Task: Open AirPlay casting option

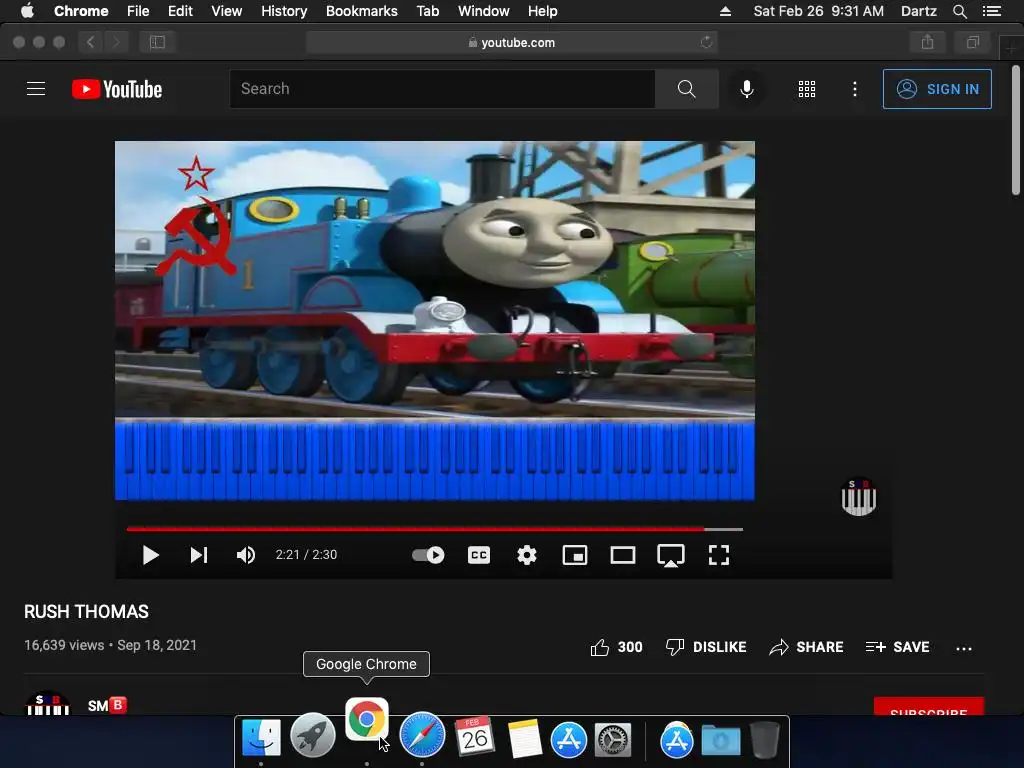Action: 671,556
